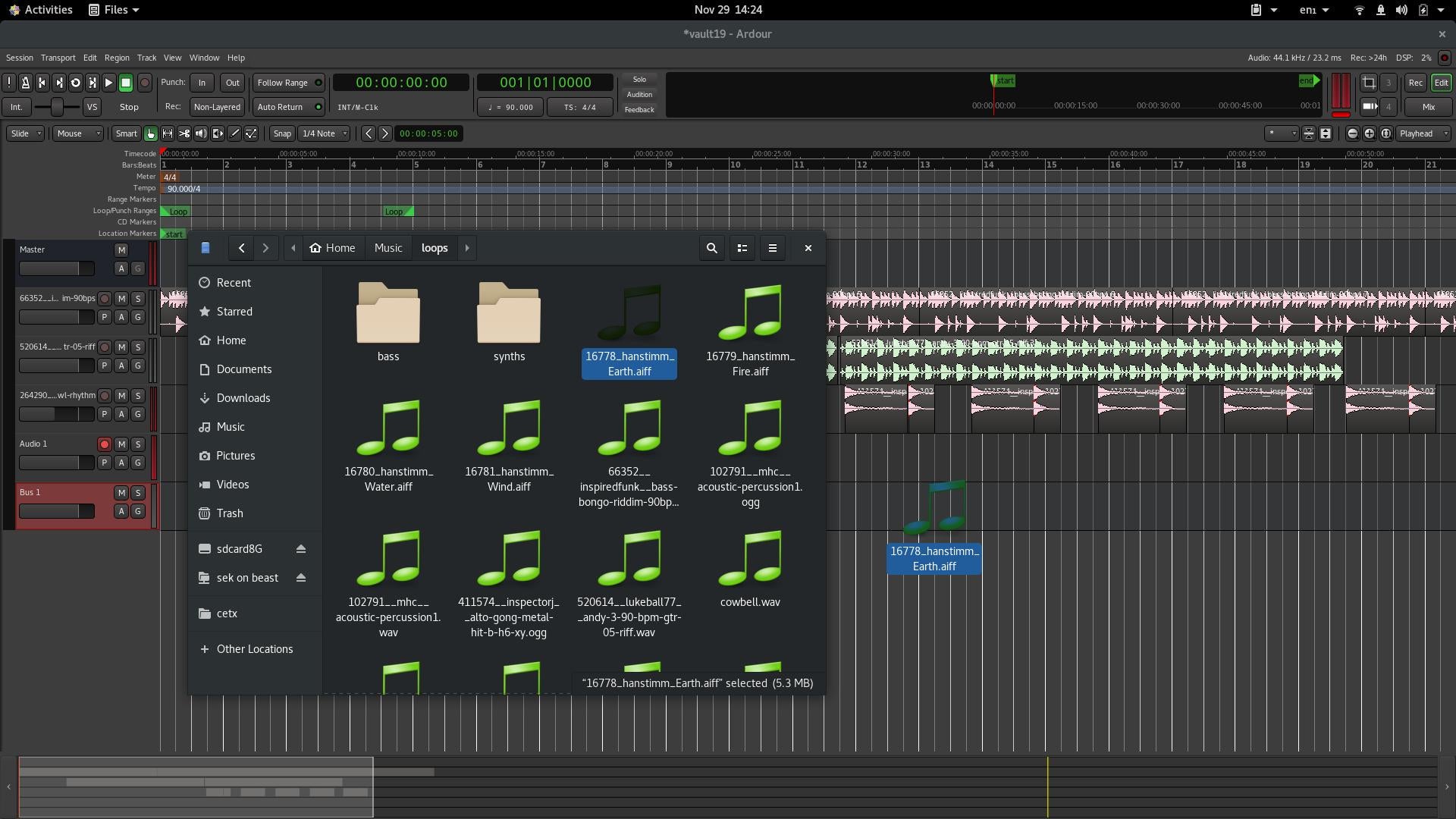The image size is (1456, 819).
Task: Enable Solo on 264290 wl-rhythm track
Action: (x=138, y=395)
